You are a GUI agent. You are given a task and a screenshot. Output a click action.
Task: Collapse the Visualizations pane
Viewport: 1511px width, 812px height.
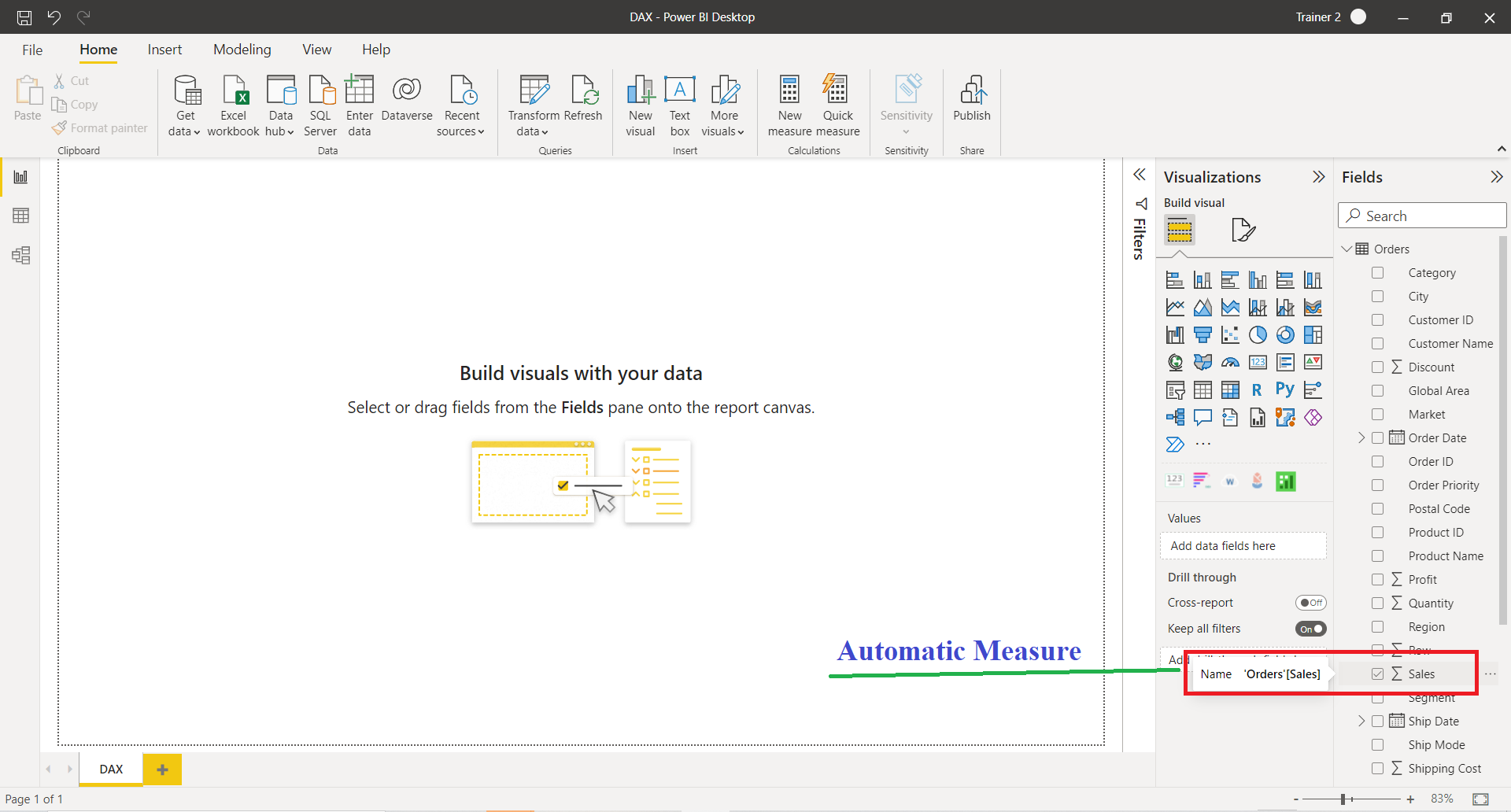(1319, 177)
